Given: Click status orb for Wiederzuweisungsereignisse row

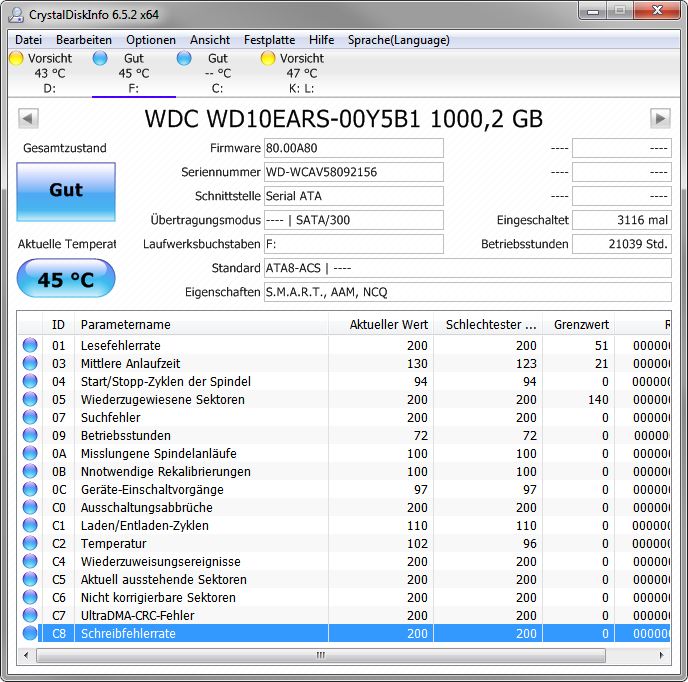Looking at the screenshot, I should [x=30, y=561].
